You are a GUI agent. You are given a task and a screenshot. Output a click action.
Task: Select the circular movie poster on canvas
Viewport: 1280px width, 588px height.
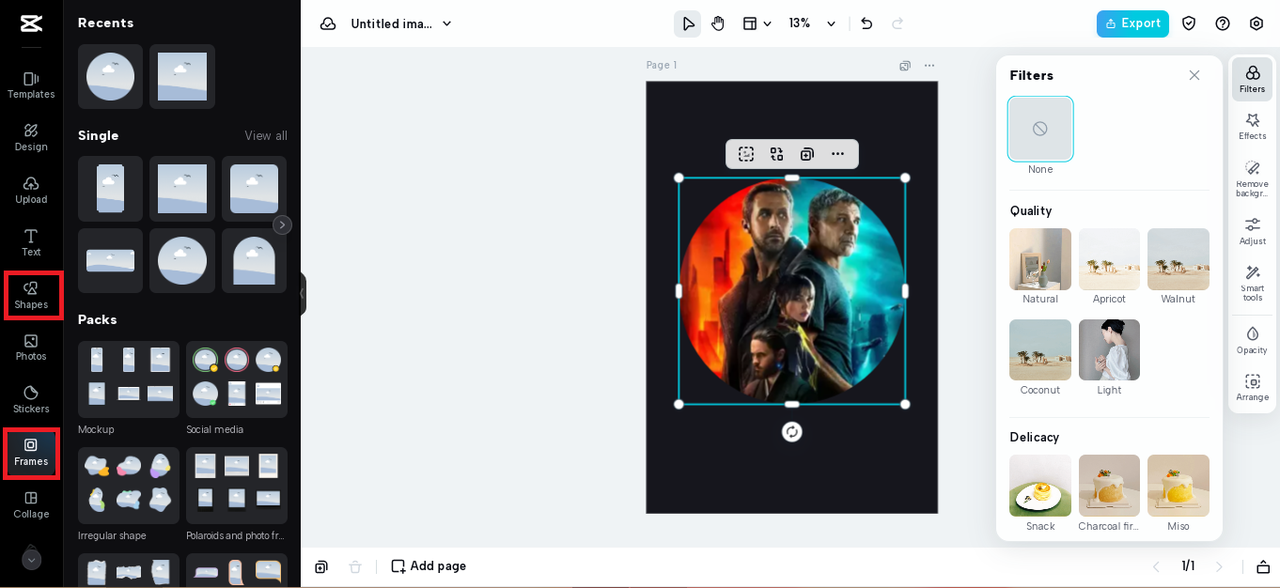[x=792, y=291]
